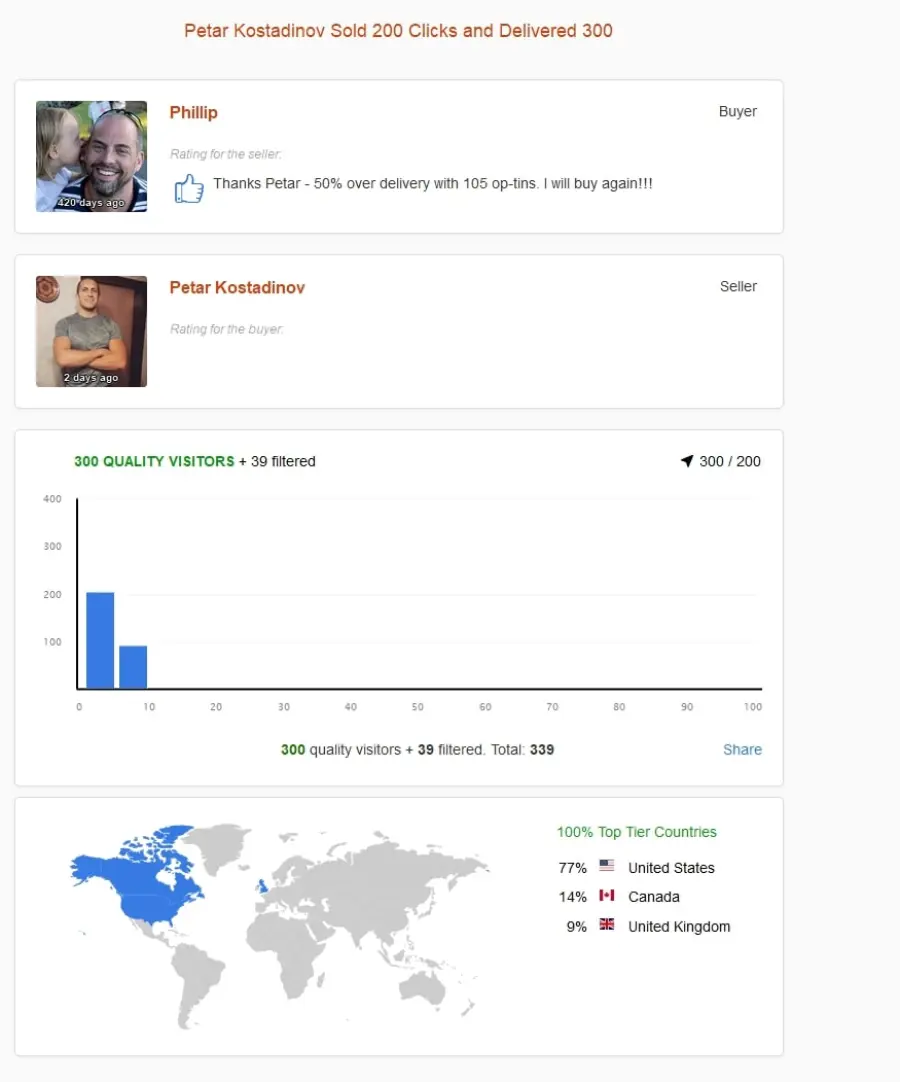Open Phillip's profile photo

coord(91,157)
